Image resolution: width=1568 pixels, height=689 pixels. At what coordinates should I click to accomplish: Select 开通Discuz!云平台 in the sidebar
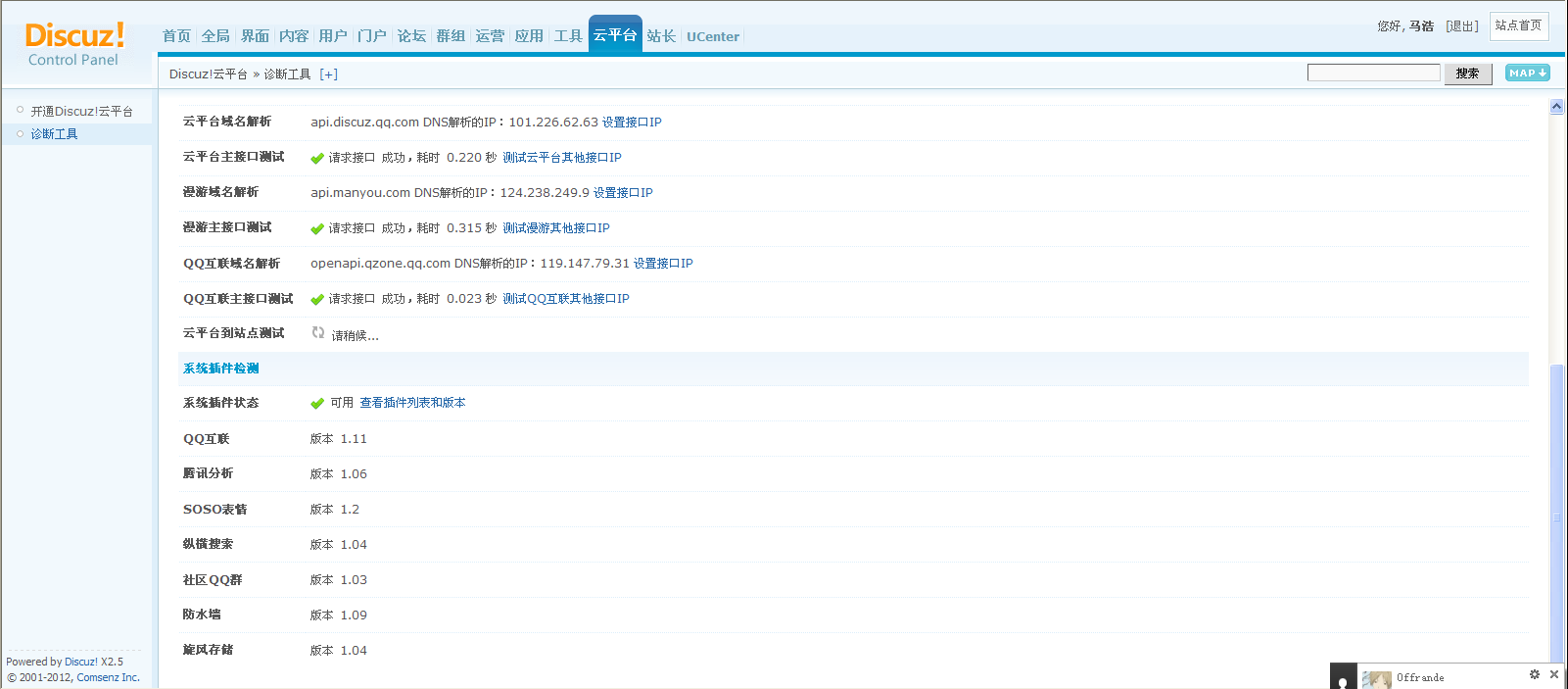coord(81,112)
